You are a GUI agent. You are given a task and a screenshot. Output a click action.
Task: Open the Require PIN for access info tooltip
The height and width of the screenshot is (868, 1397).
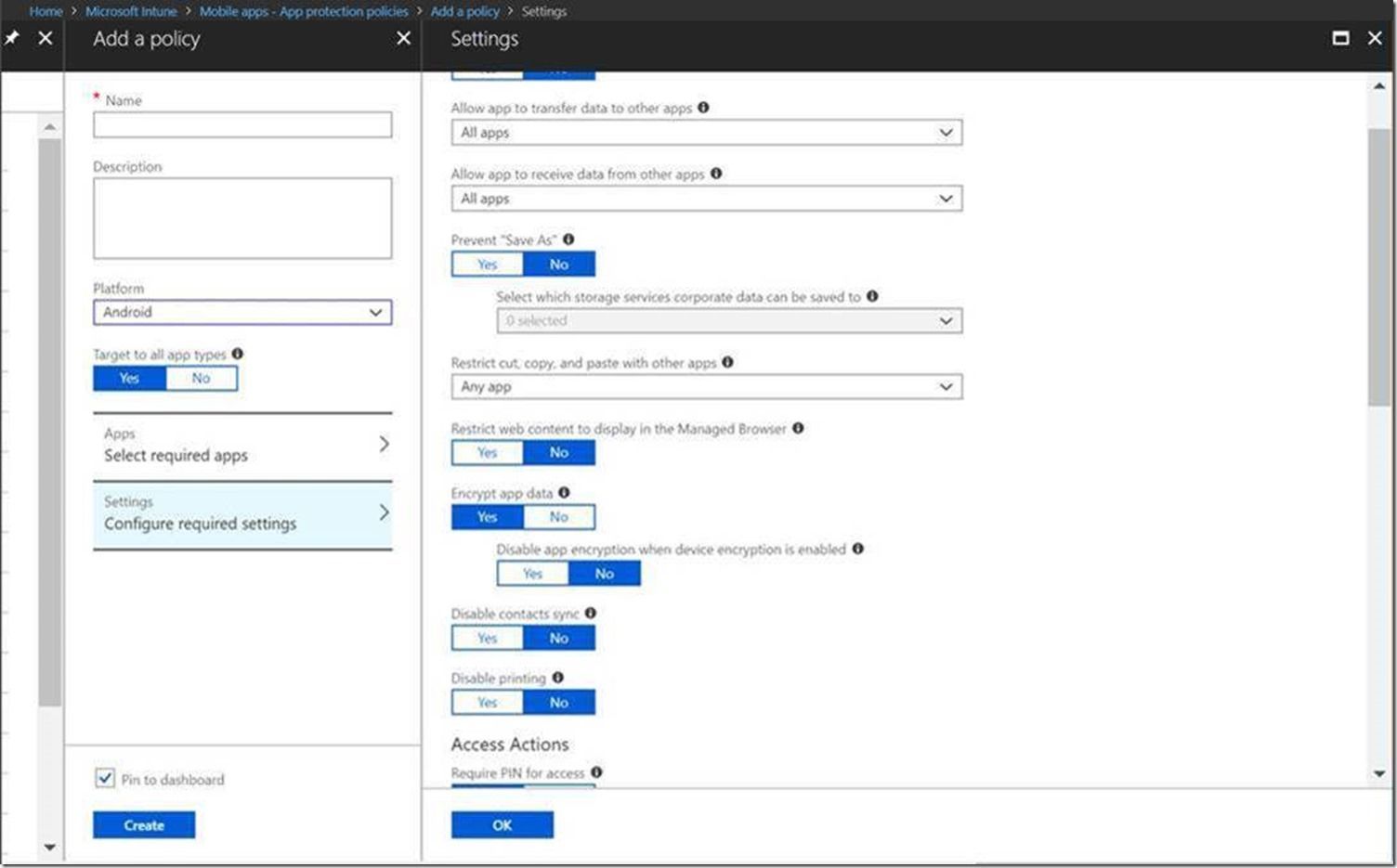(597, 772)
